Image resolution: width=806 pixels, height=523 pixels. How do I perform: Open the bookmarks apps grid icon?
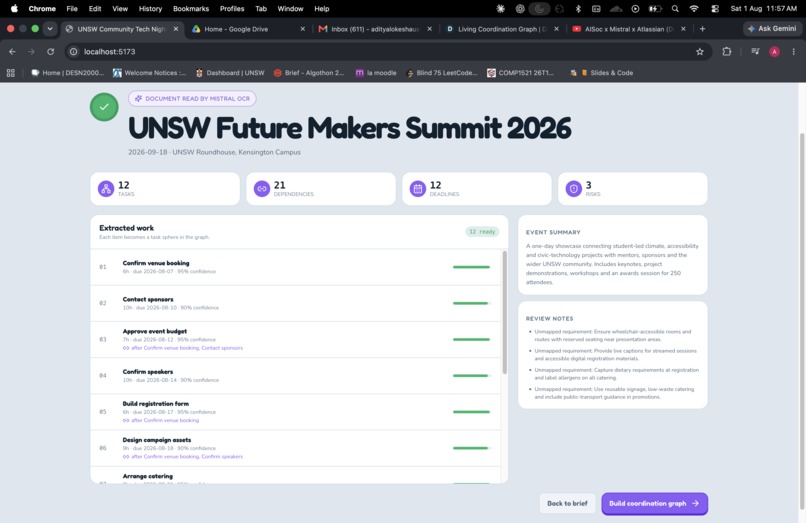tap(10, 73)
